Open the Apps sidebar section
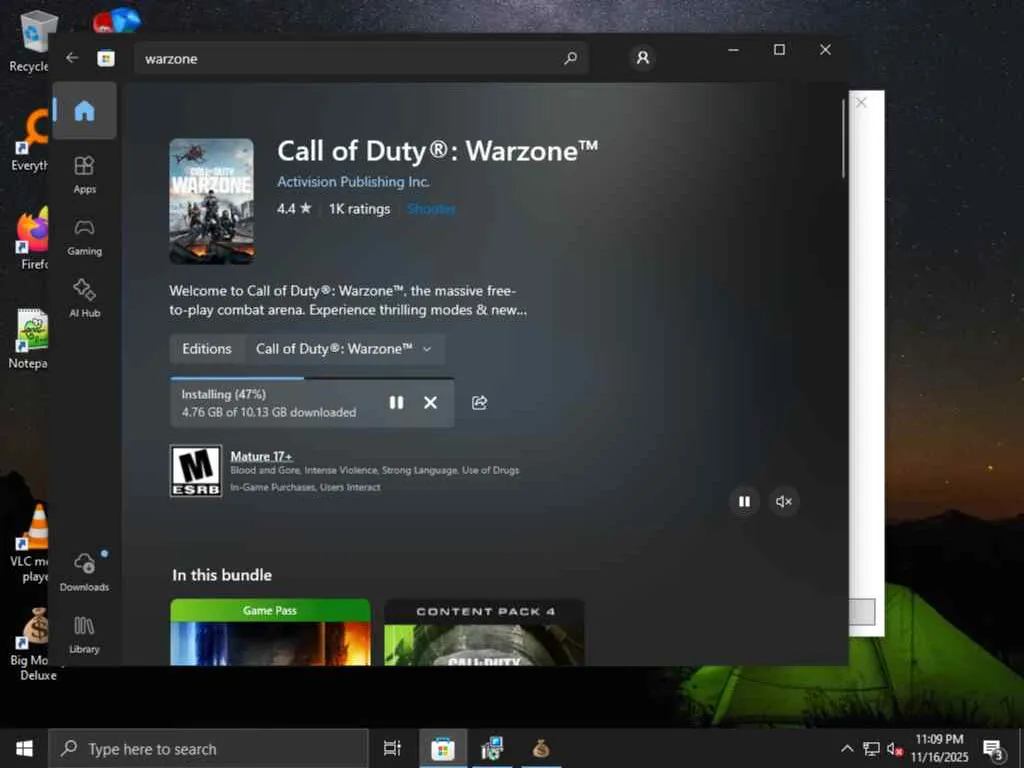The image size is (1024, 768). point(84,175)
